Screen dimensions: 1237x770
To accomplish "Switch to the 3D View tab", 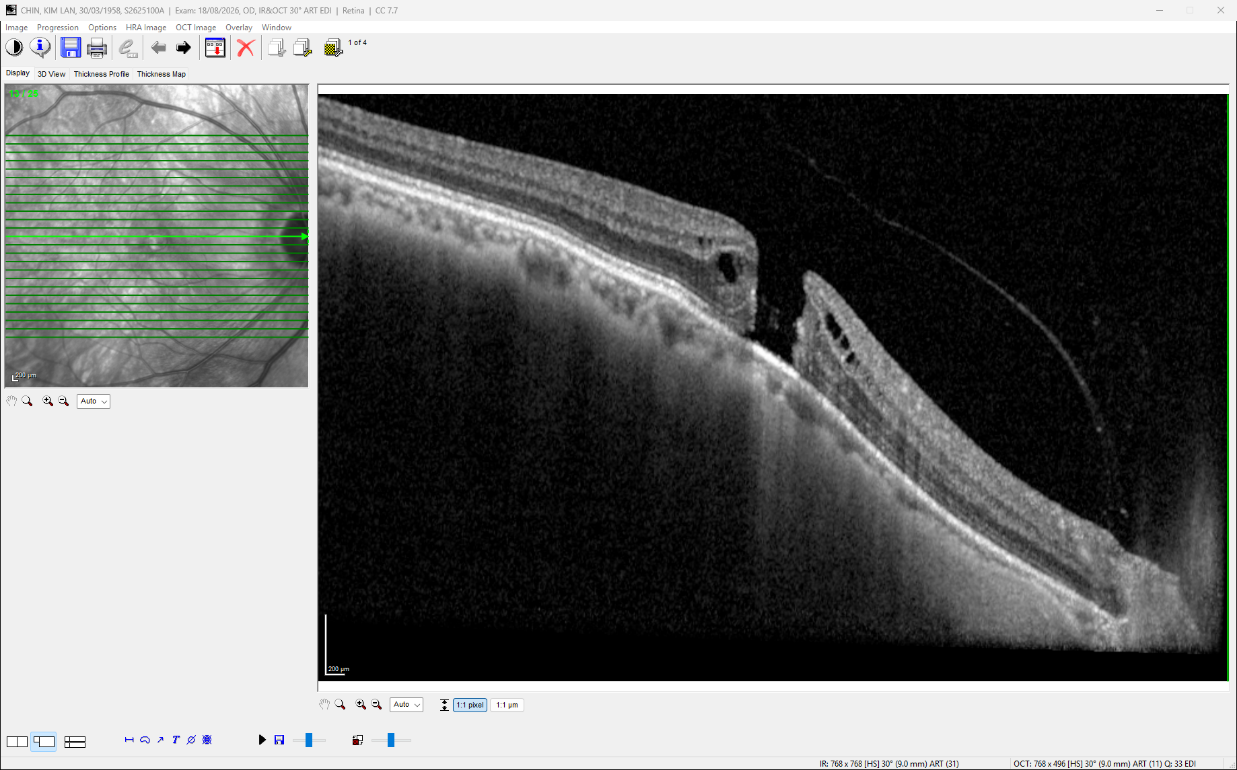I will (51, 74).
